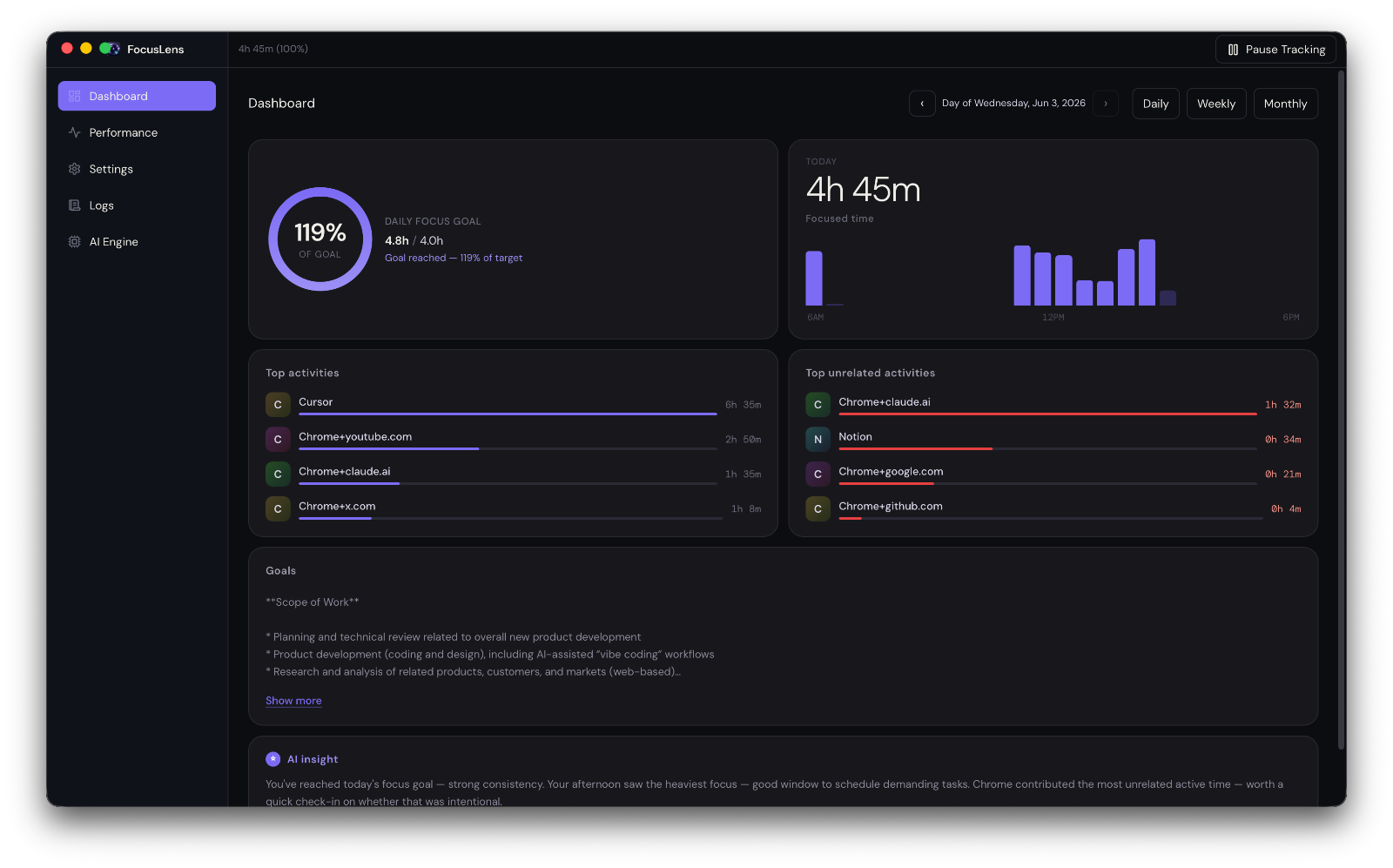Click the Notion app icon in unrelated activities
The image size is (1393, 868).
(x=818, y=440)
